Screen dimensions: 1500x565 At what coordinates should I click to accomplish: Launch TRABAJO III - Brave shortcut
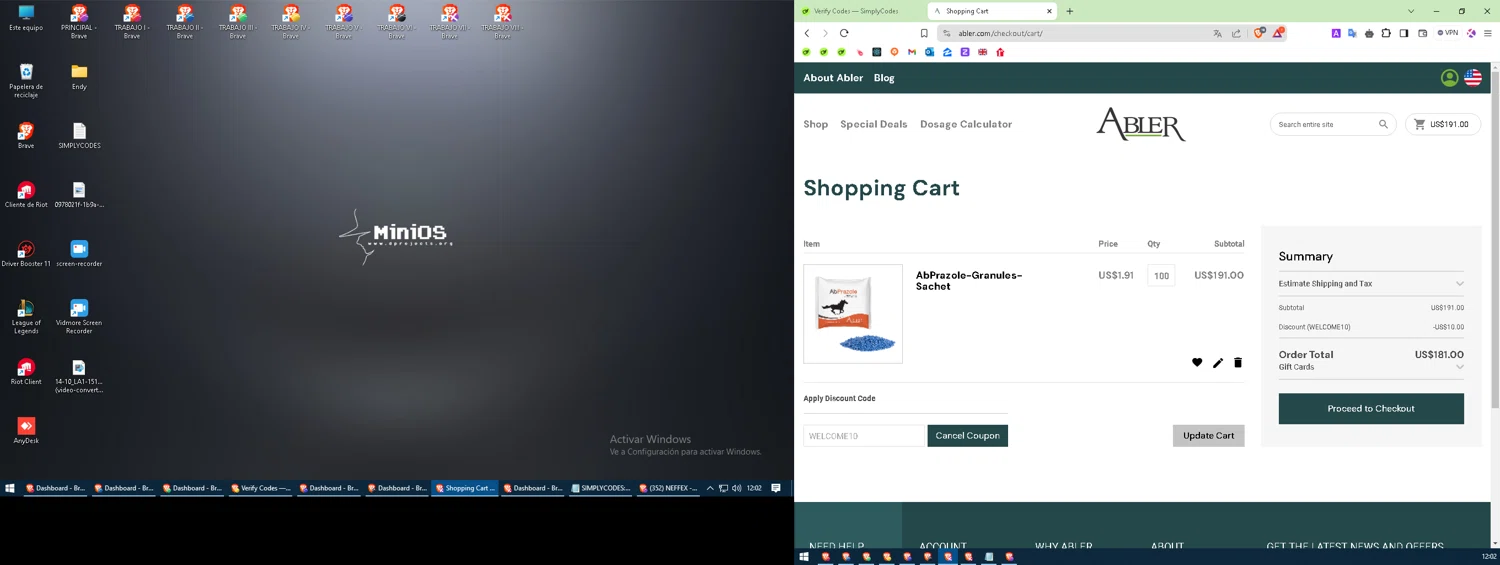pos(237,22)
